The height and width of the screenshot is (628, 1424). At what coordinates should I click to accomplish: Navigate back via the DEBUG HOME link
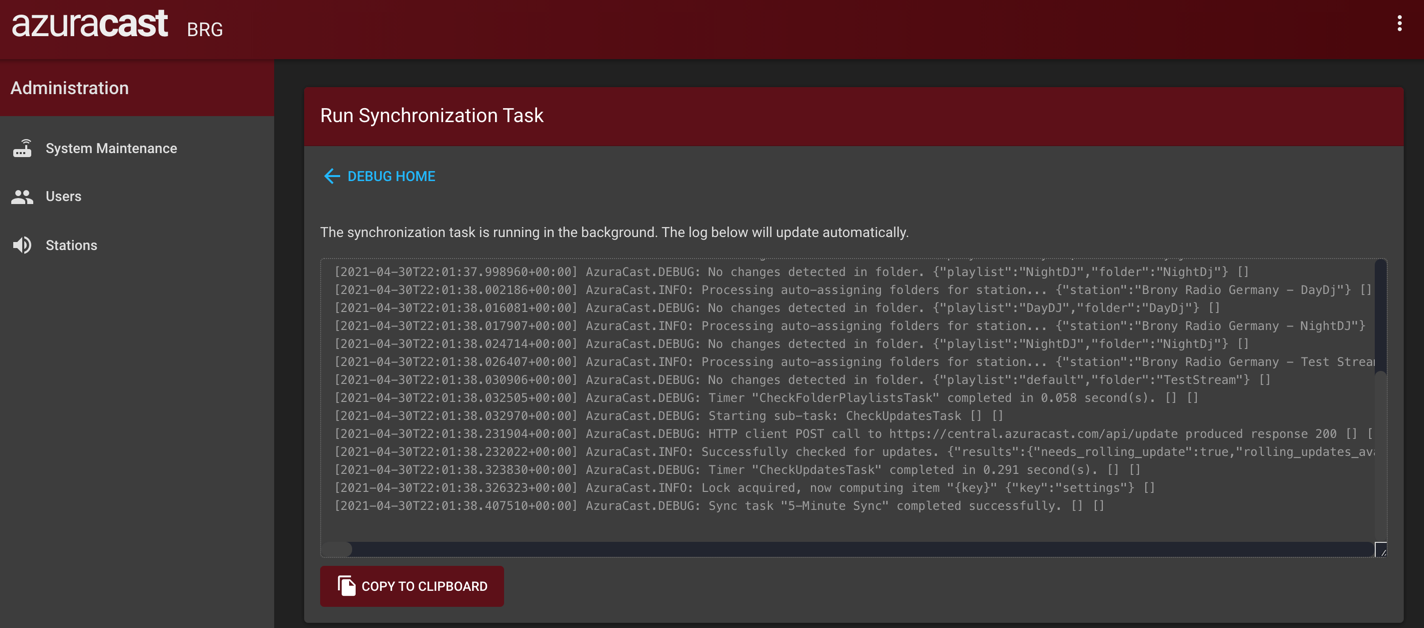click(x=394, y=176)
